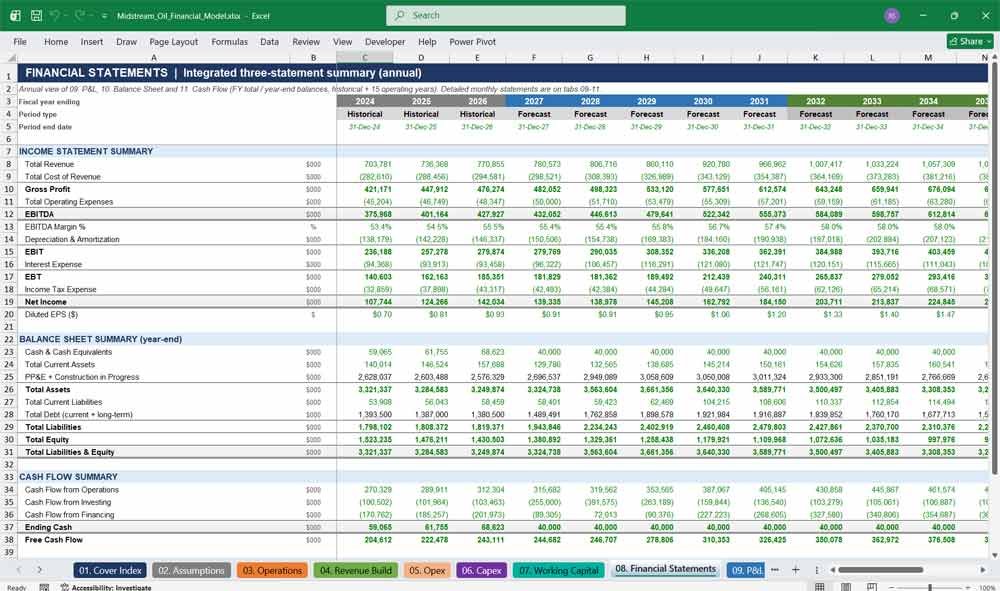The height and width of the screenshot is (591, 1000).
Task: Open the Page Layout ribbon tab
Action: click(173, 41)
